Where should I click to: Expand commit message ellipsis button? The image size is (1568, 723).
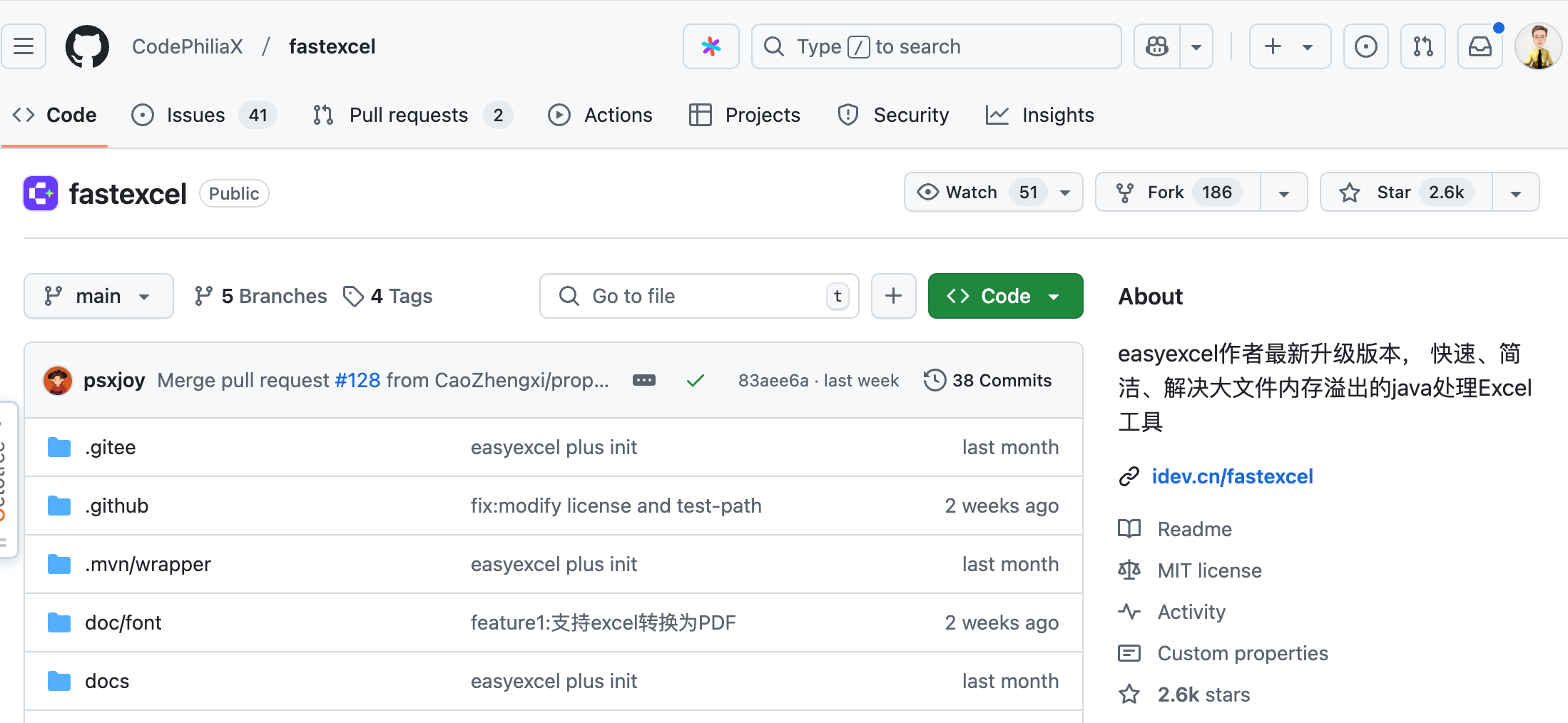(x=643, y=380)
